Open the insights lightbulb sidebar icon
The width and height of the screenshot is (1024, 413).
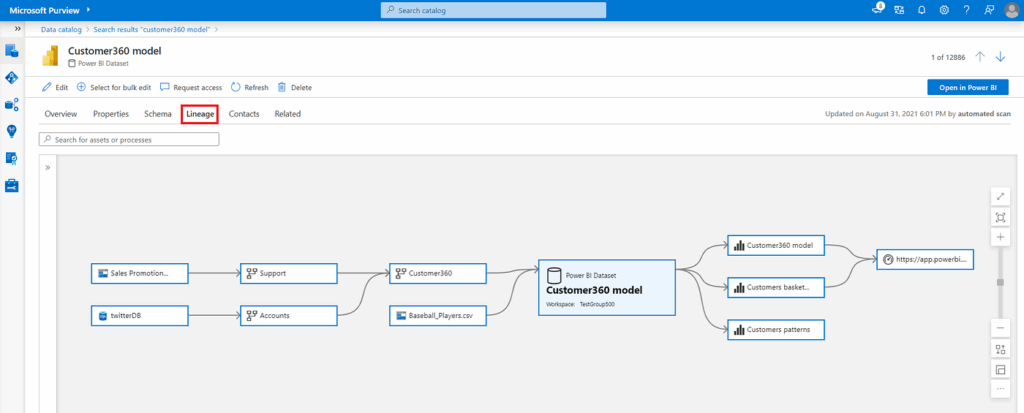(12, 131)
